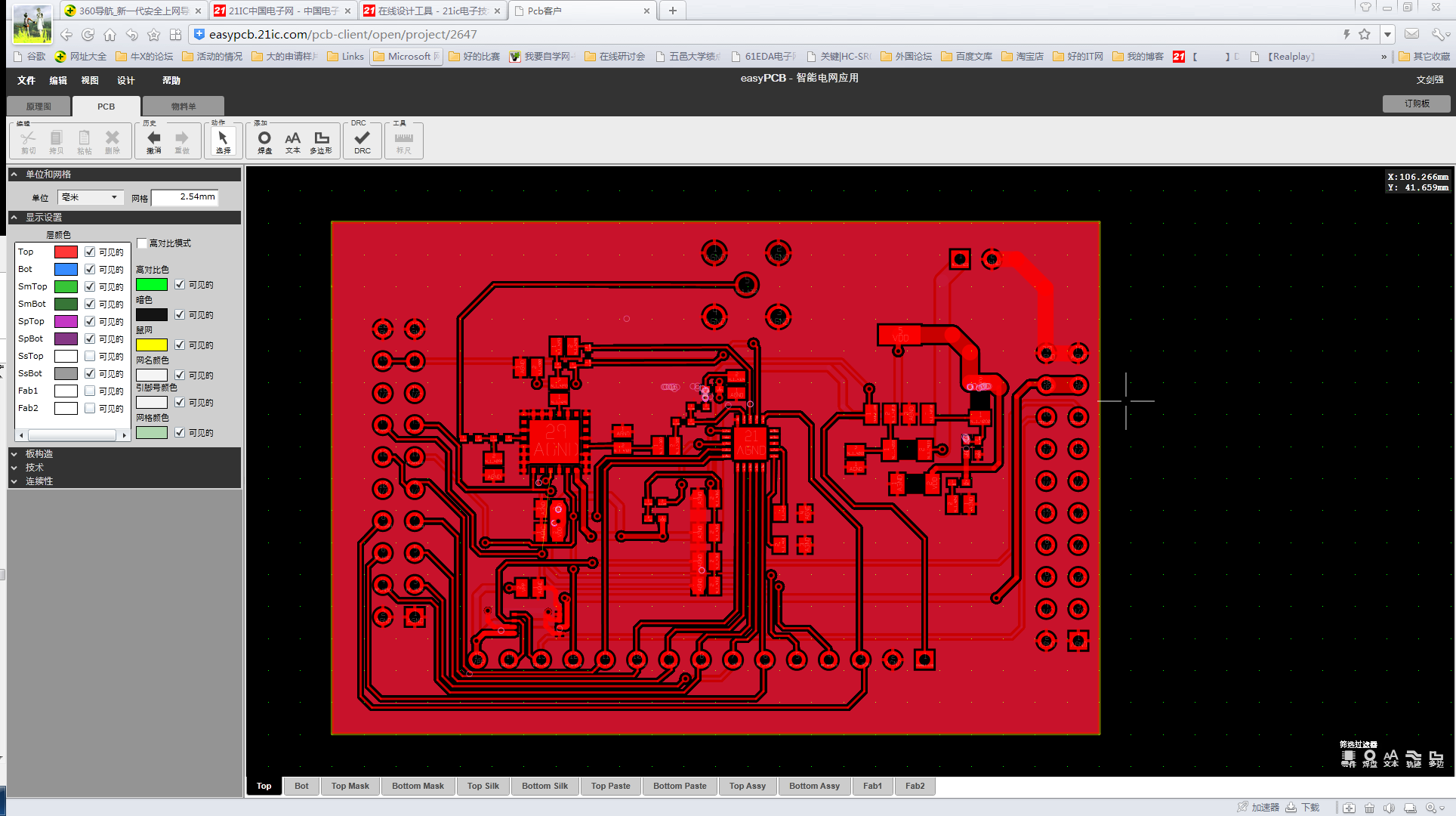Screen dimensions: 1456x816
Task: Click the Copy (拷贝) tool icon
Action: [x=57, y=141]
